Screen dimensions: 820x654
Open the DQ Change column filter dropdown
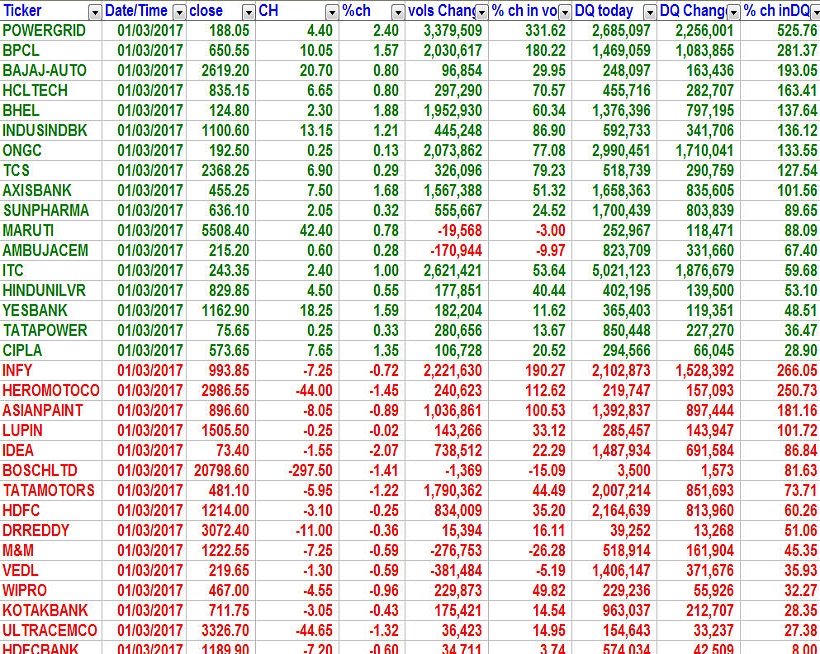click(734, 12)
